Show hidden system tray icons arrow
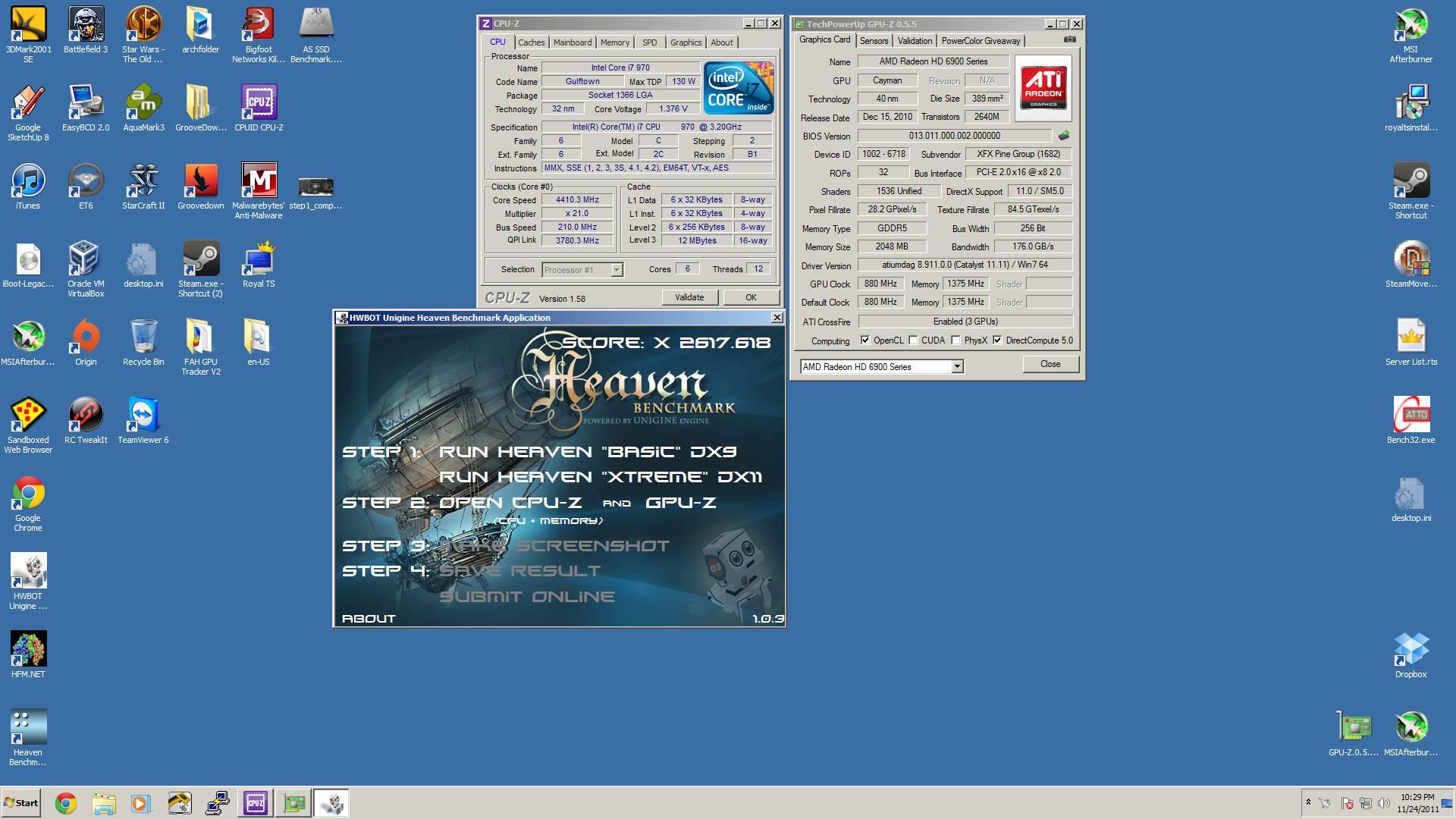This screenshot has width=1456, height=819. point(1308,802)
